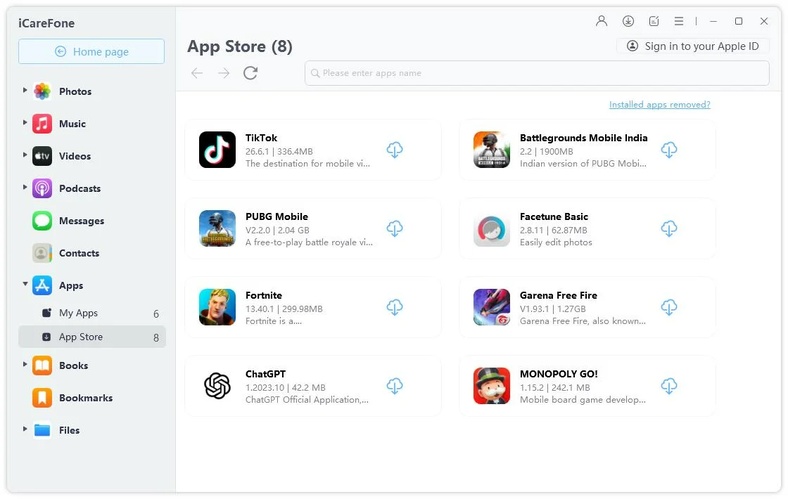
Task: Click the Facetune Basic app icon
Action: click(x=491, y=229)
